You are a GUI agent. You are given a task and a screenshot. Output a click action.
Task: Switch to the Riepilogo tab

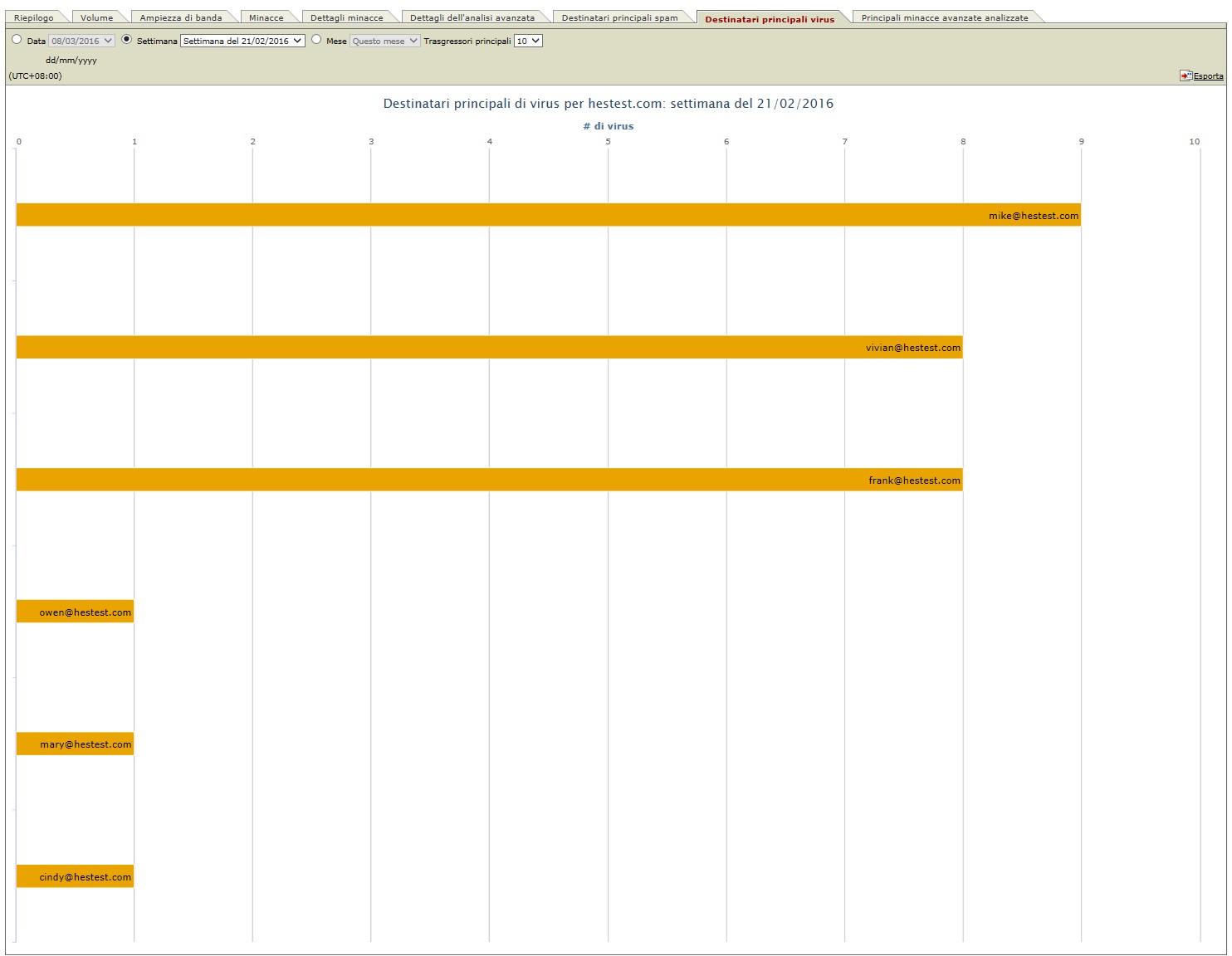point(34,17)
